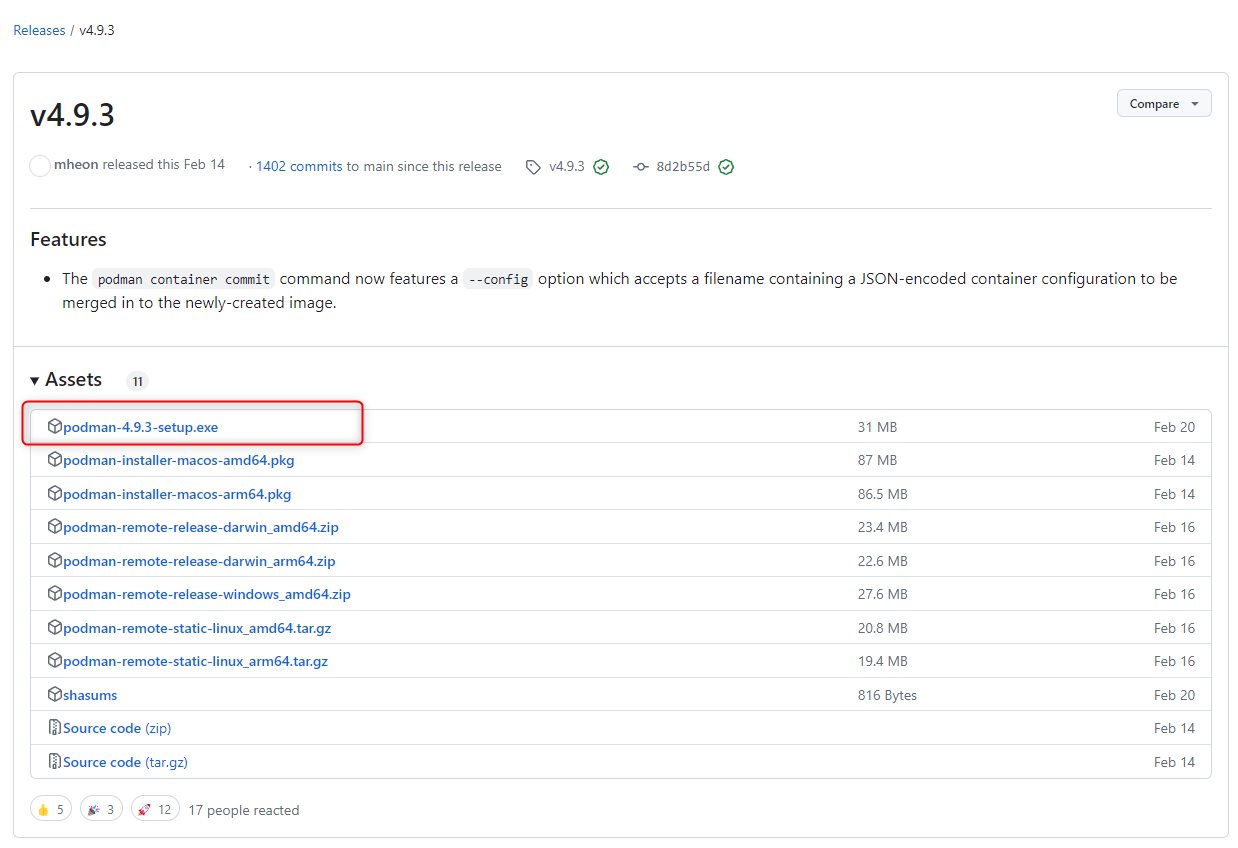The width and height of the screenshot is (1238, 848).
Task: Click the 17 people reacted text
Action: 243,810
